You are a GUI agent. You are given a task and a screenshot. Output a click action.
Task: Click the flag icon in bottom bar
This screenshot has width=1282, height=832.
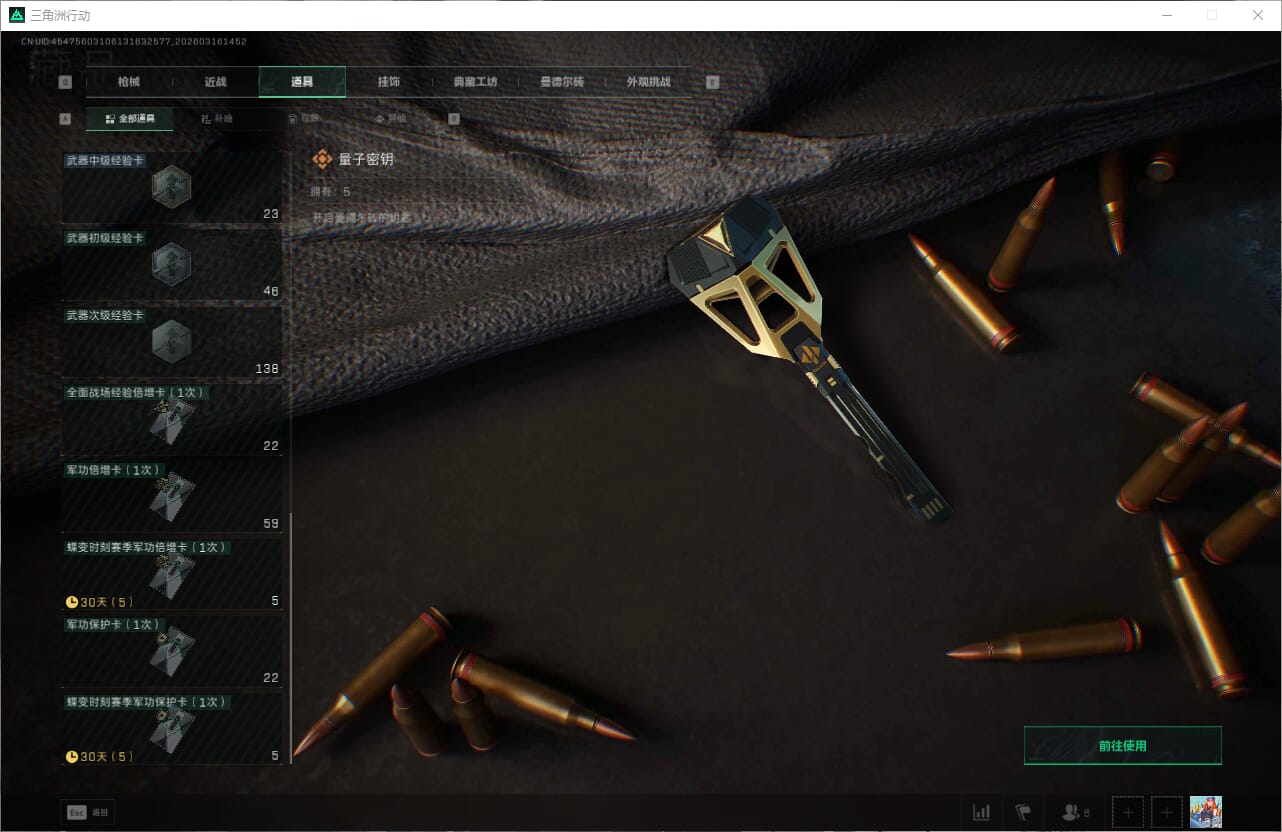point(1023,812)
